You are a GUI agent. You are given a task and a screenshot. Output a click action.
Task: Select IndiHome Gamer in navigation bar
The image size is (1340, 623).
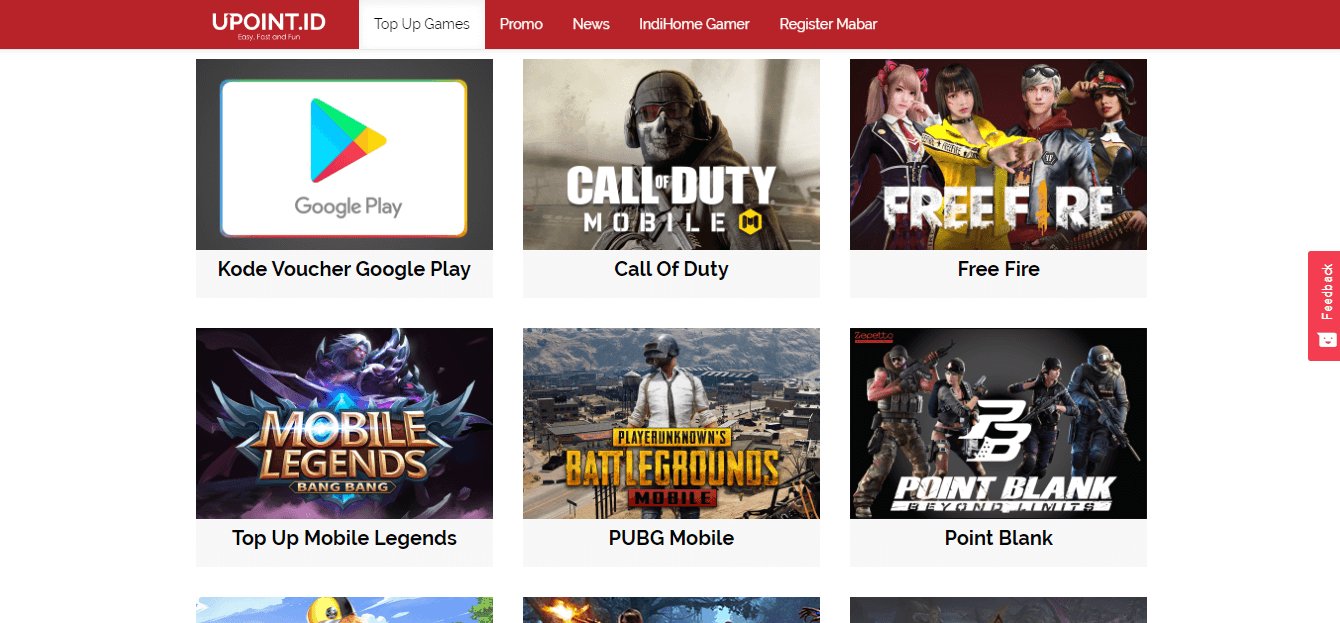coord(694,24)
